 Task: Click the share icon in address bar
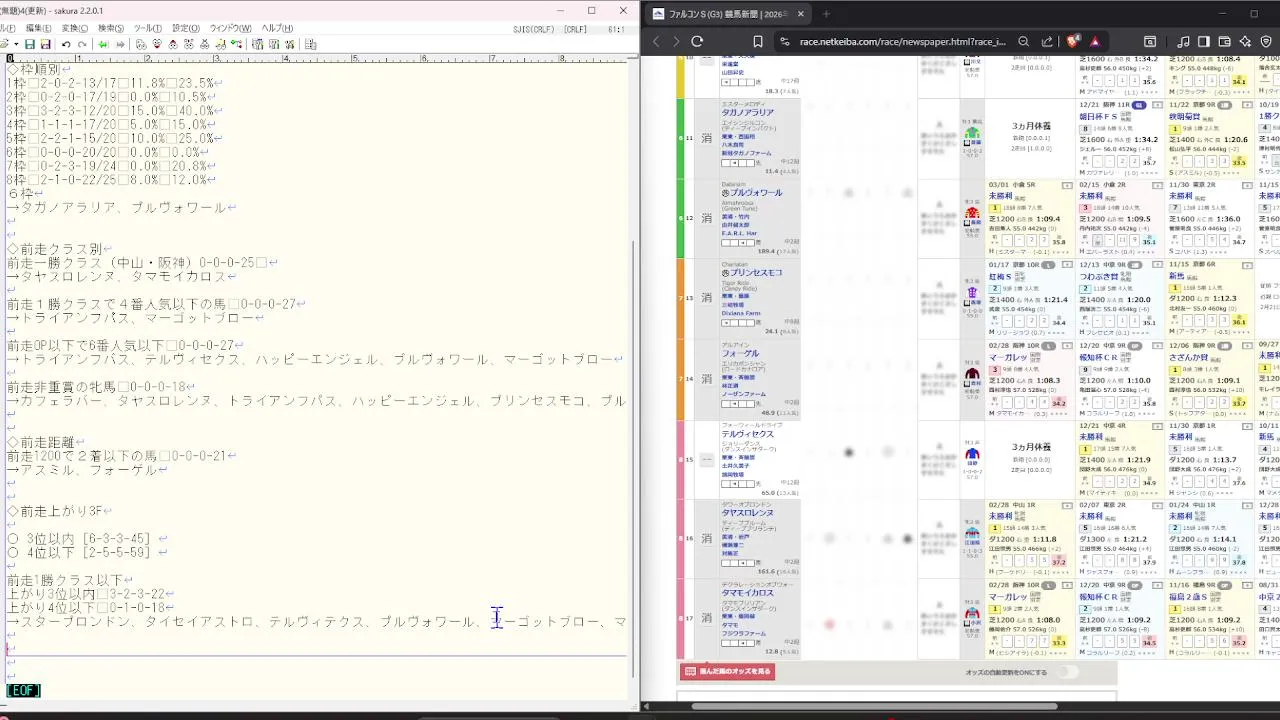point(1047,41)
